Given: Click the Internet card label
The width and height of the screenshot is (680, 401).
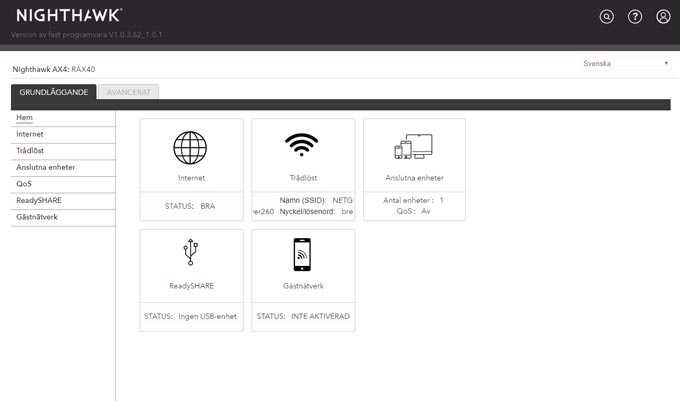Looking at the screenshot, I should point(191,178).
